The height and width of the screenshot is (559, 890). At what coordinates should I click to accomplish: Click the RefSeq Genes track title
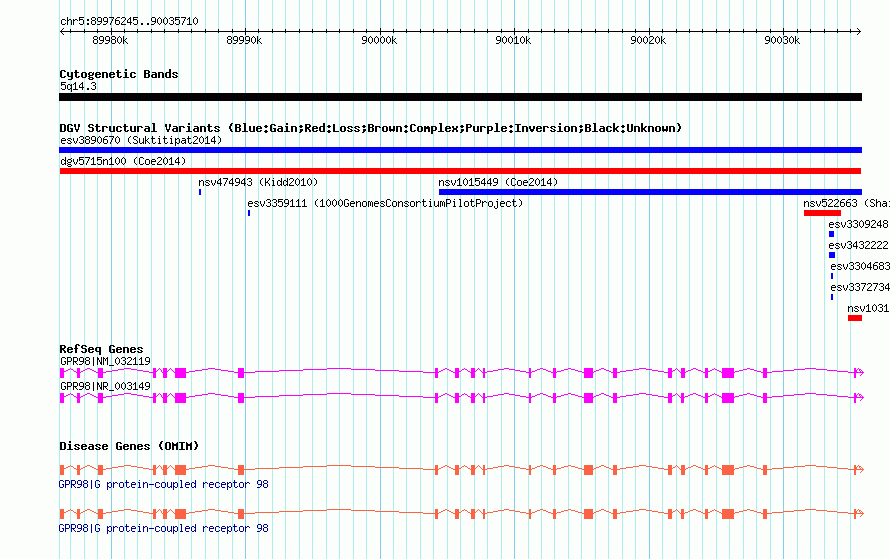[102, 350]
